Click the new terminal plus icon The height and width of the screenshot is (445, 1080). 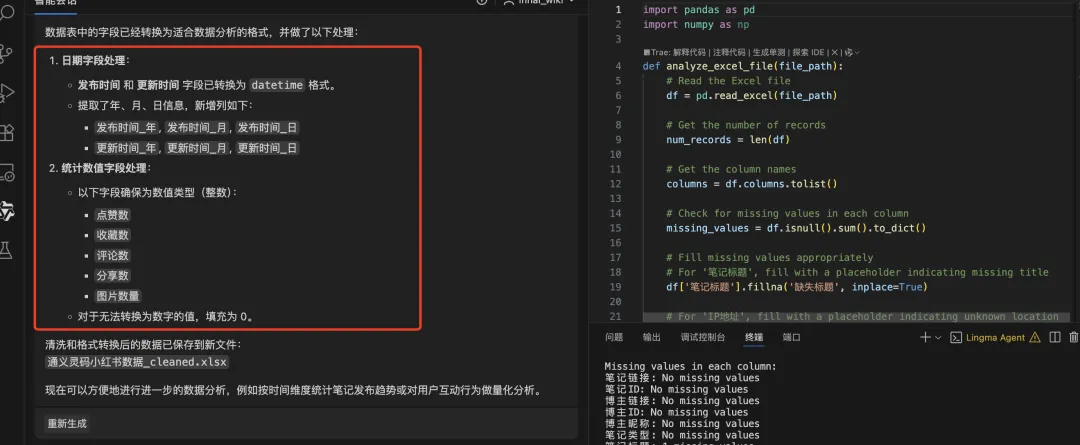pos(925,338)
